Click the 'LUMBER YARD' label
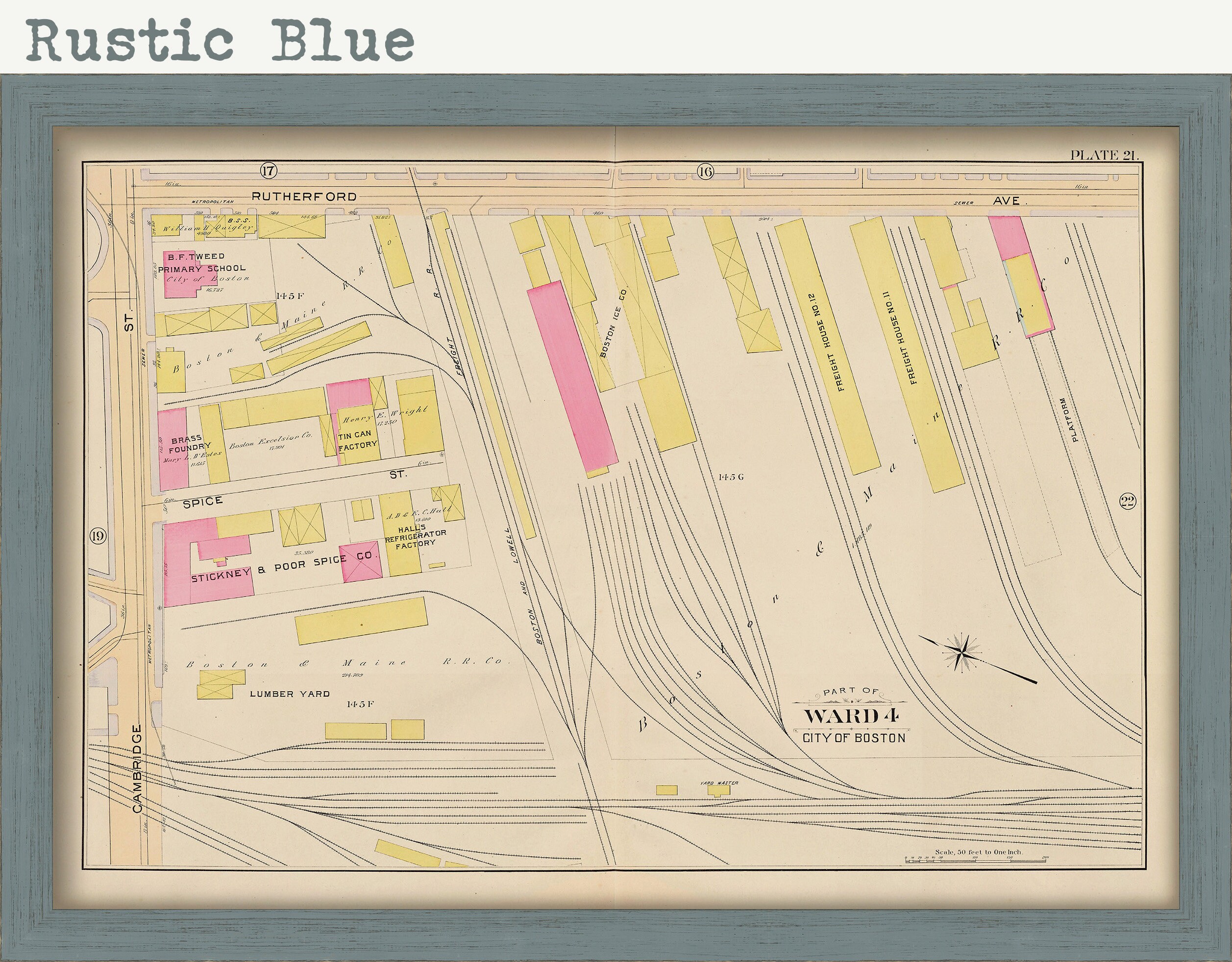Image resolution: width=1232 pixels, height=962 pixels. 290,694
